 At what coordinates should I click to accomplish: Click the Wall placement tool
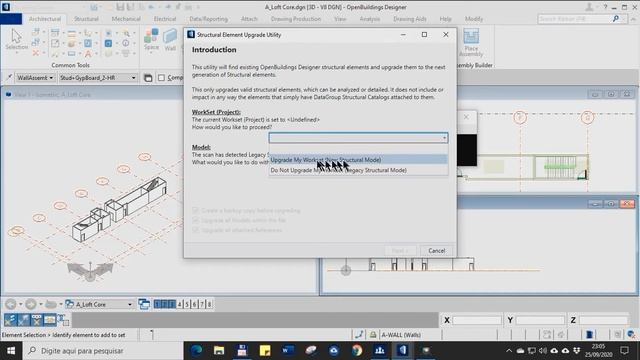click(x=170, y=36)
